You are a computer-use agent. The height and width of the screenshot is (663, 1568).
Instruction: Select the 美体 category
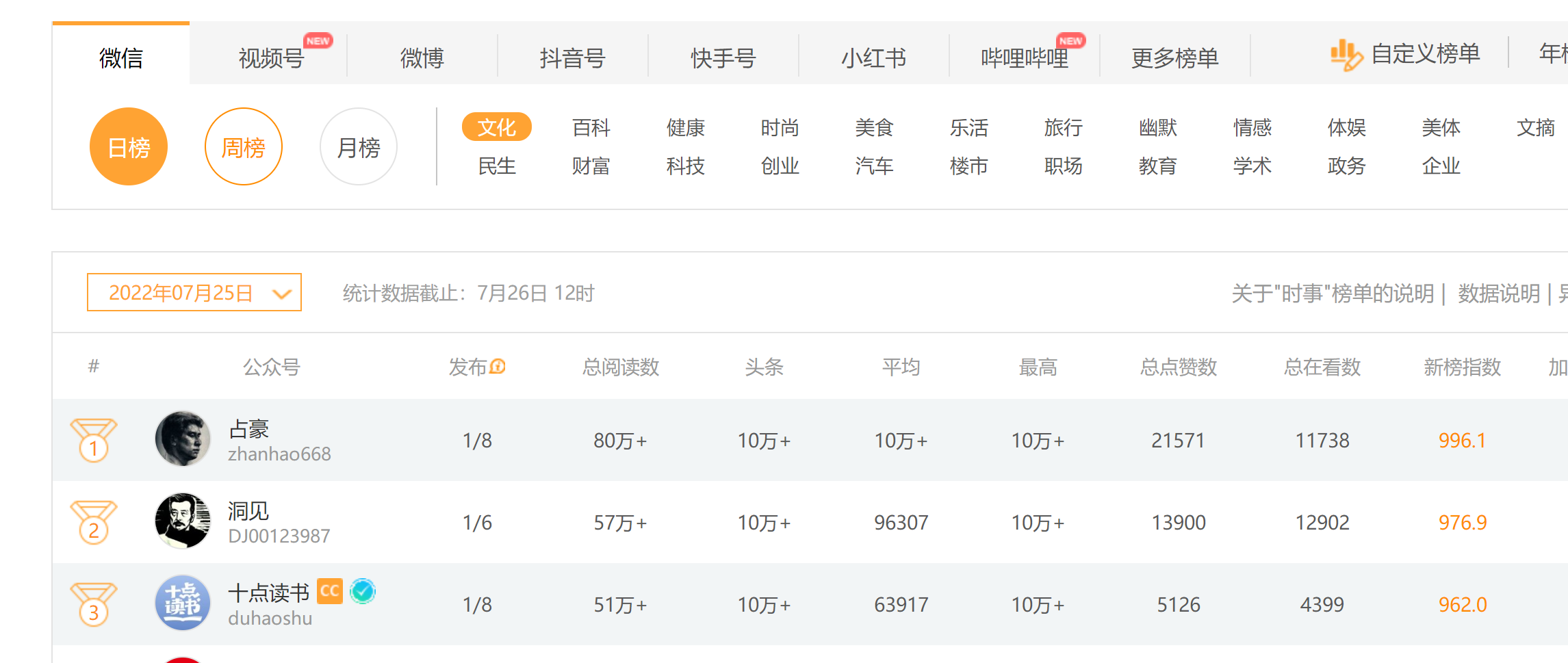pos(1441,127)
